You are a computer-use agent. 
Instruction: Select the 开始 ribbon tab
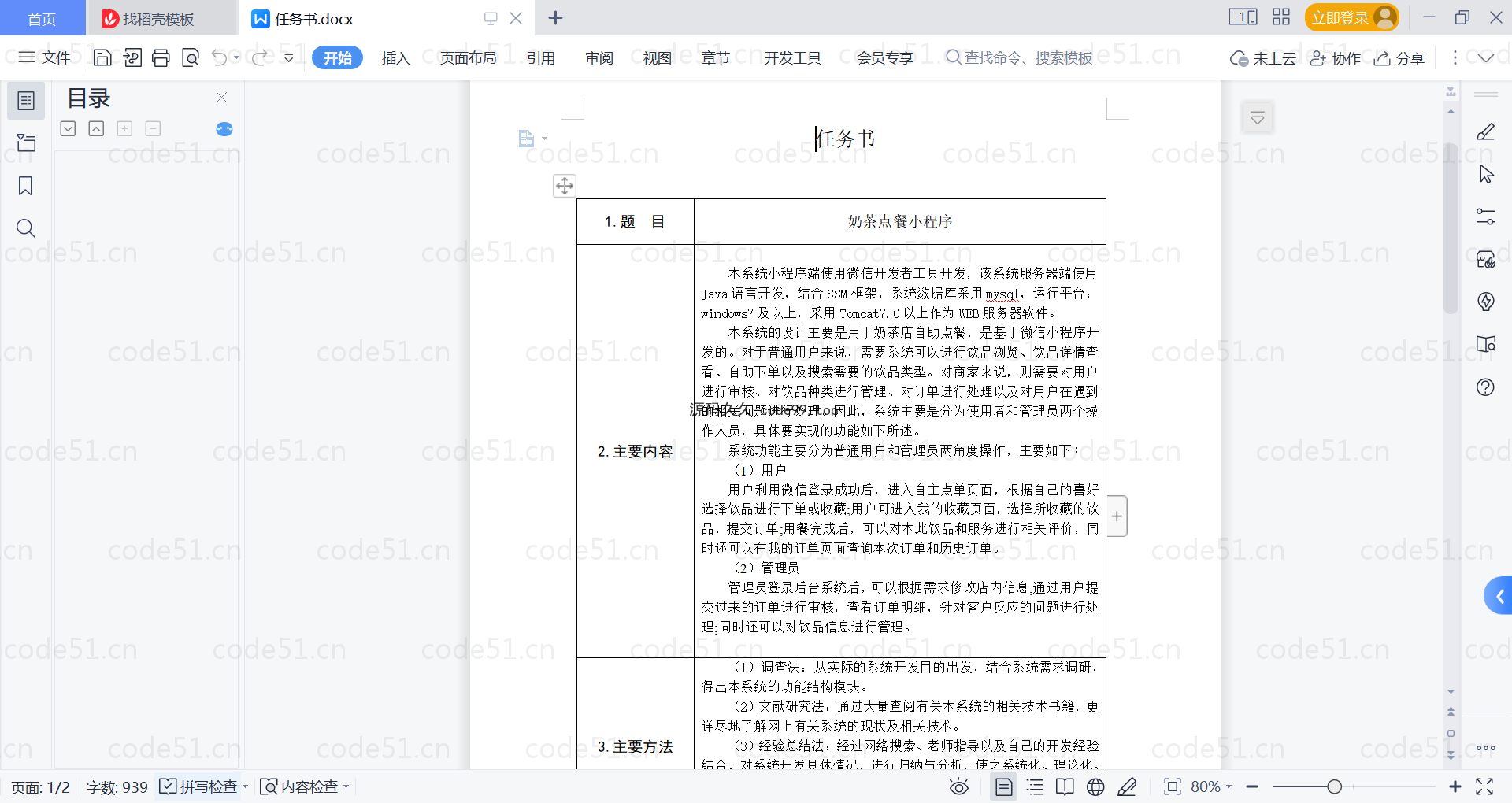click(337, 57)
